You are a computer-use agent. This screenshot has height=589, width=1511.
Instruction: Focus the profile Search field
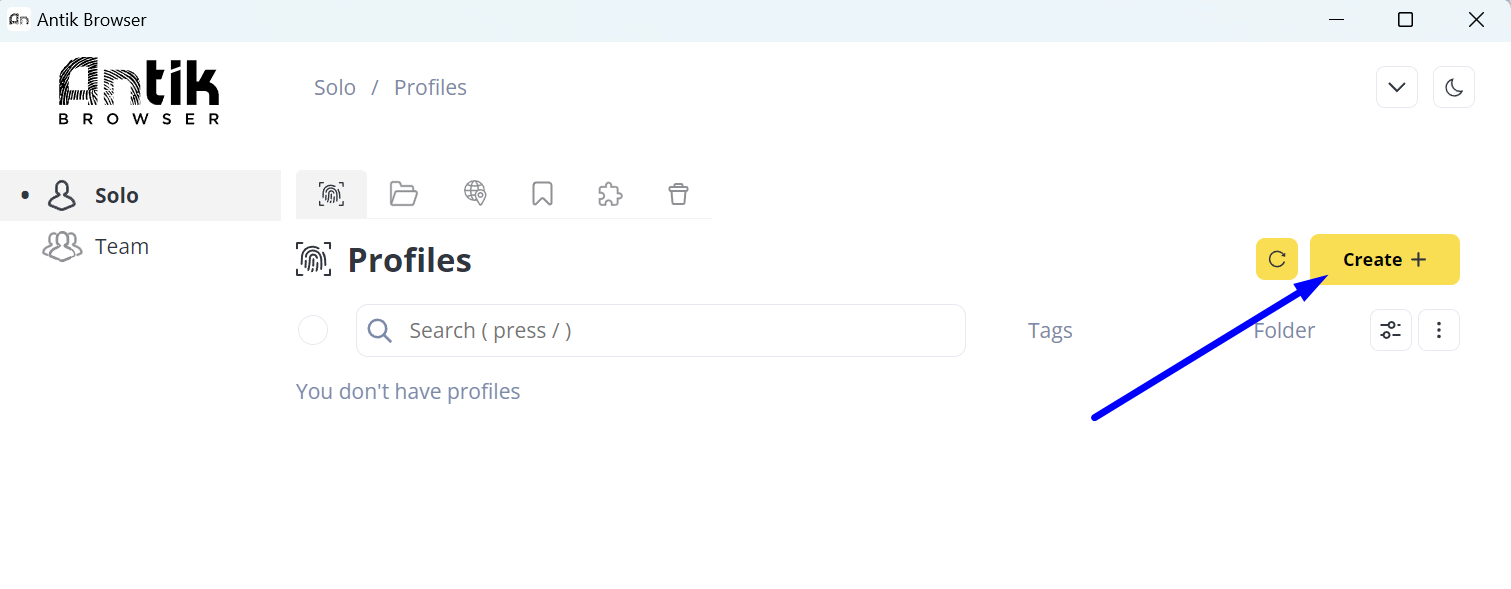coord(661,330)
